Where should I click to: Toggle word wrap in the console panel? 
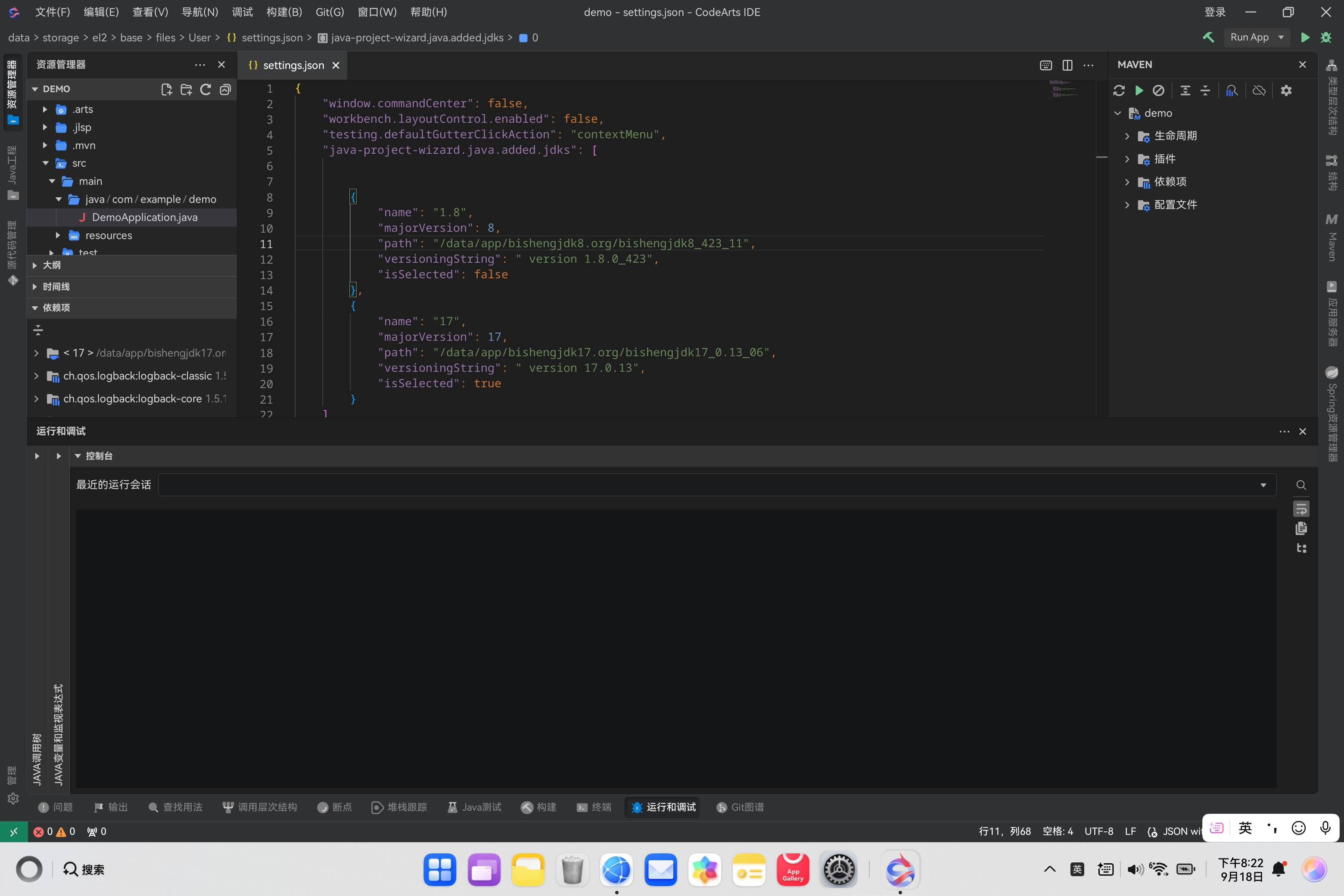(x=1301, y=509)
